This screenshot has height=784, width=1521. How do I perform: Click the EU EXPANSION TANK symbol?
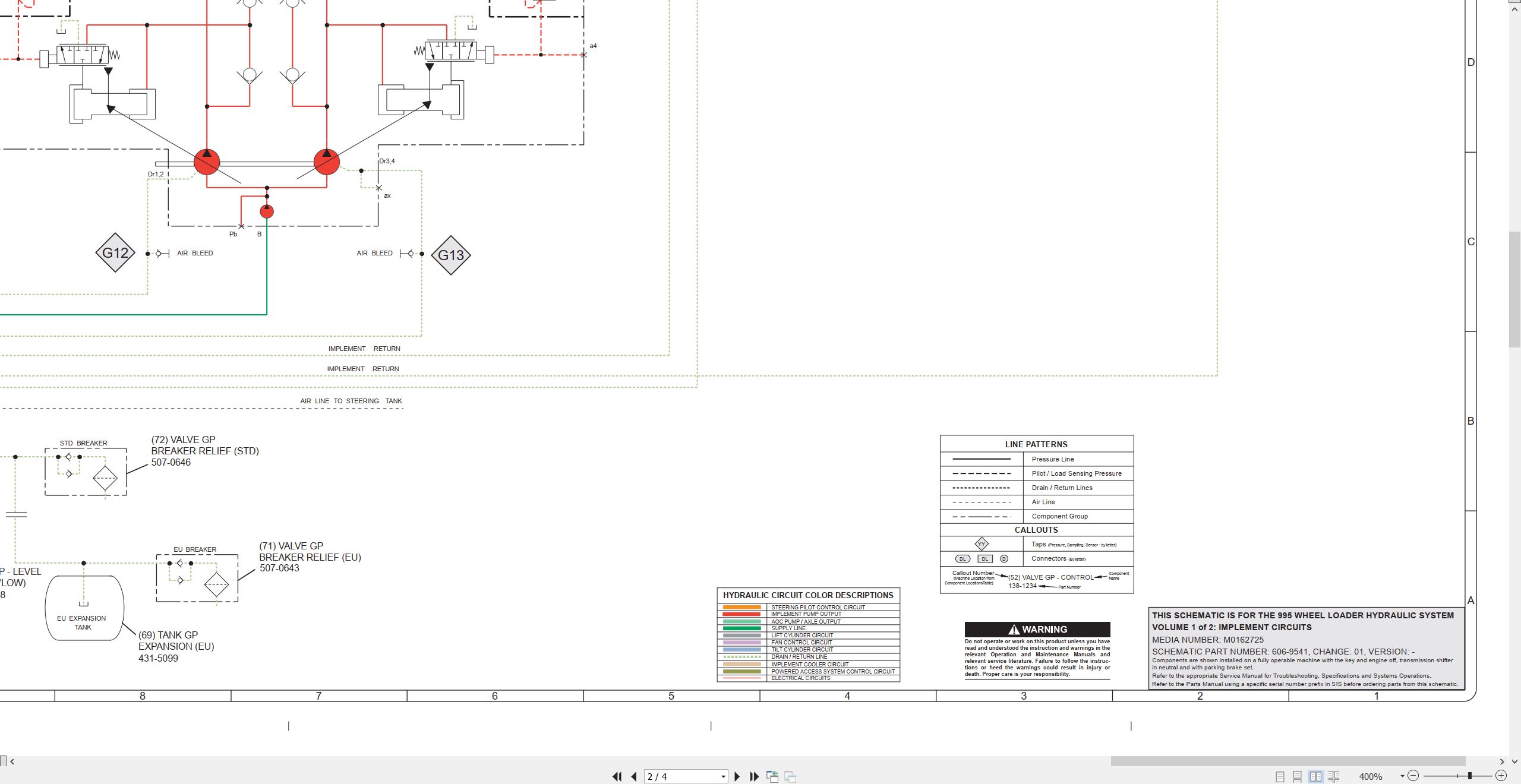pyautogui.click(x=84, y=608)
